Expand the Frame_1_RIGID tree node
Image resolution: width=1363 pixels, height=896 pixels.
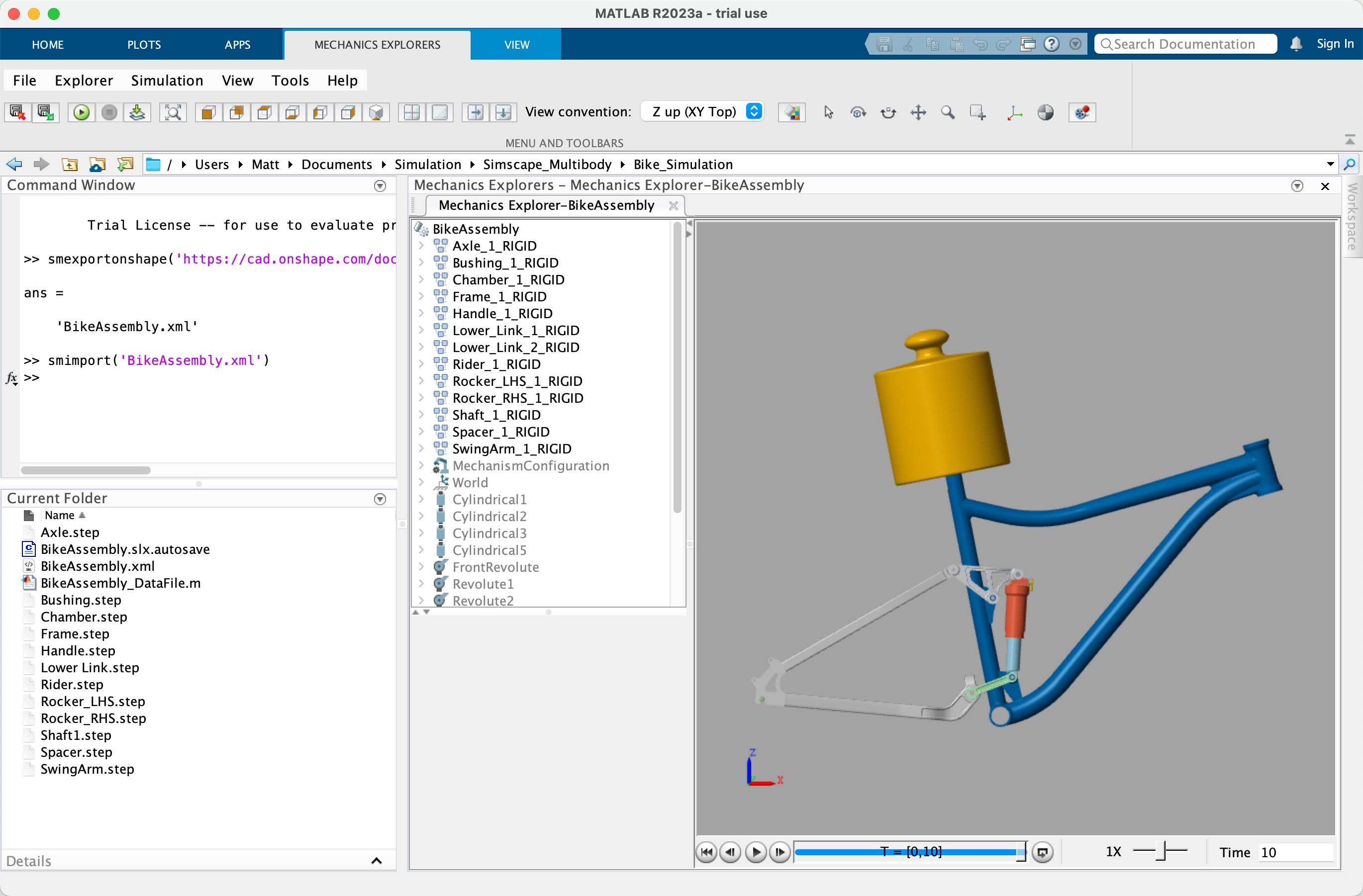422,296
